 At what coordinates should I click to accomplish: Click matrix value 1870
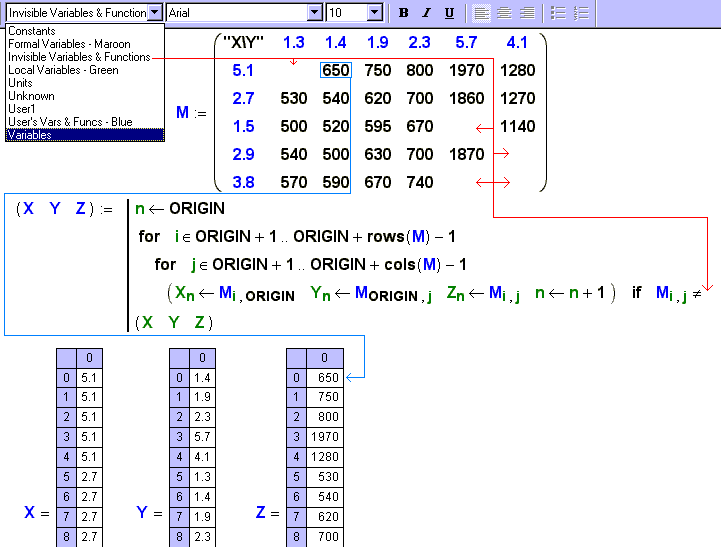tap(466, 154)
